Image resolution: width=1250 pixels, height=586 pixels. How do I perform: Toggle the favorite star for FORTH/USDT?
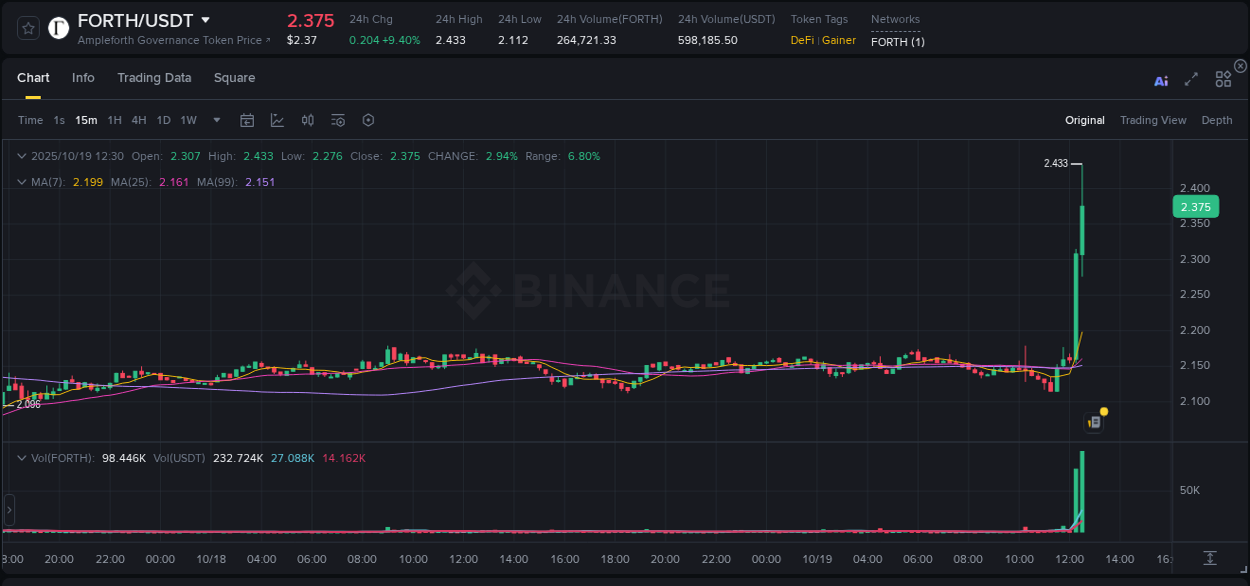(x=28, y=28)
